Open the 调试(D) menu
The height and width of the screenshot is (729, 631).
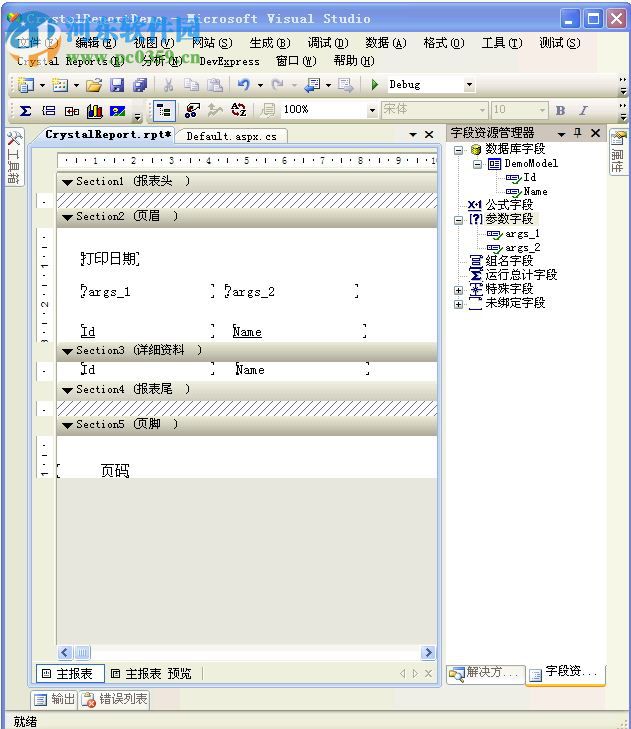(x=328, y=43)
